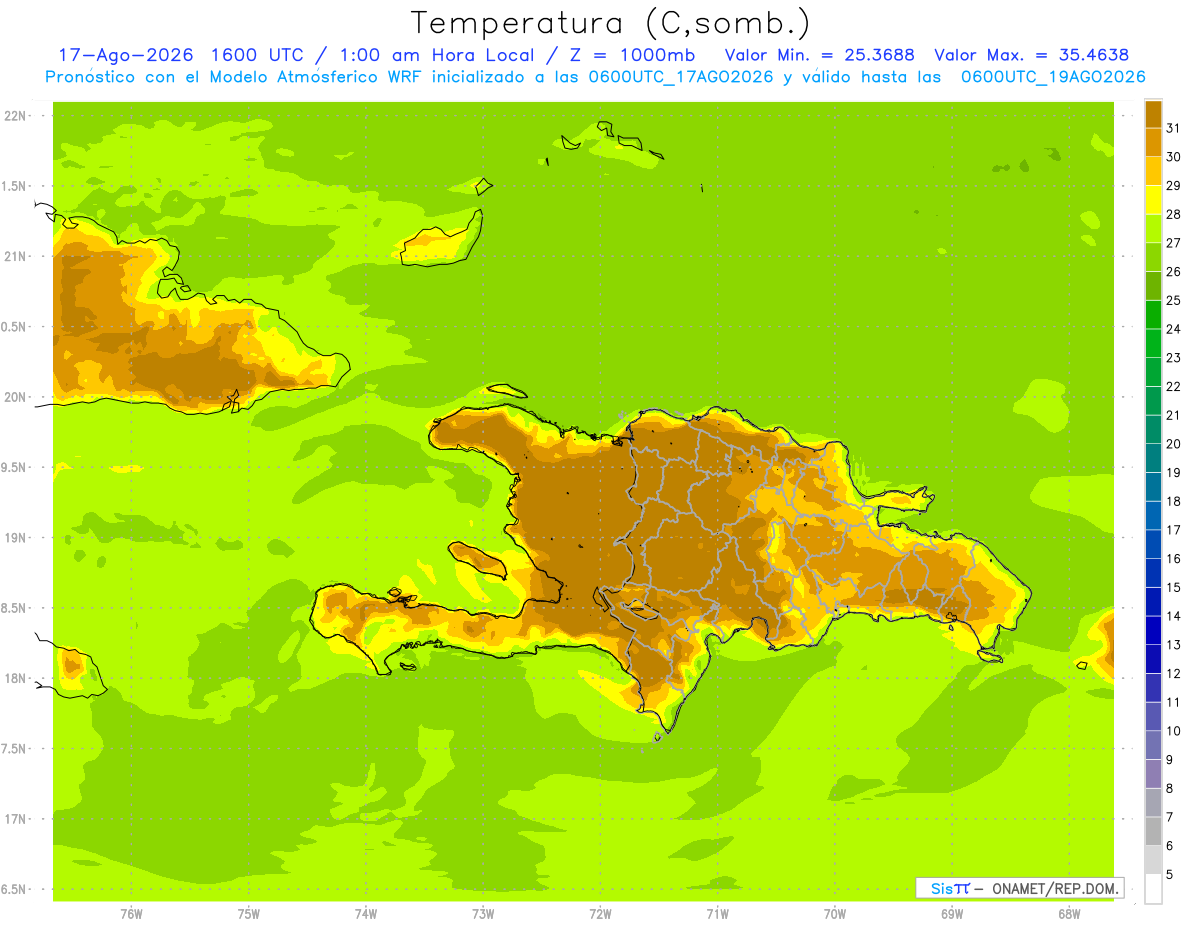Click the teal legend band between 19 and 20
Viewport: 1200px width, 927px height.
pyautogui.click(x=1153, y=458)
